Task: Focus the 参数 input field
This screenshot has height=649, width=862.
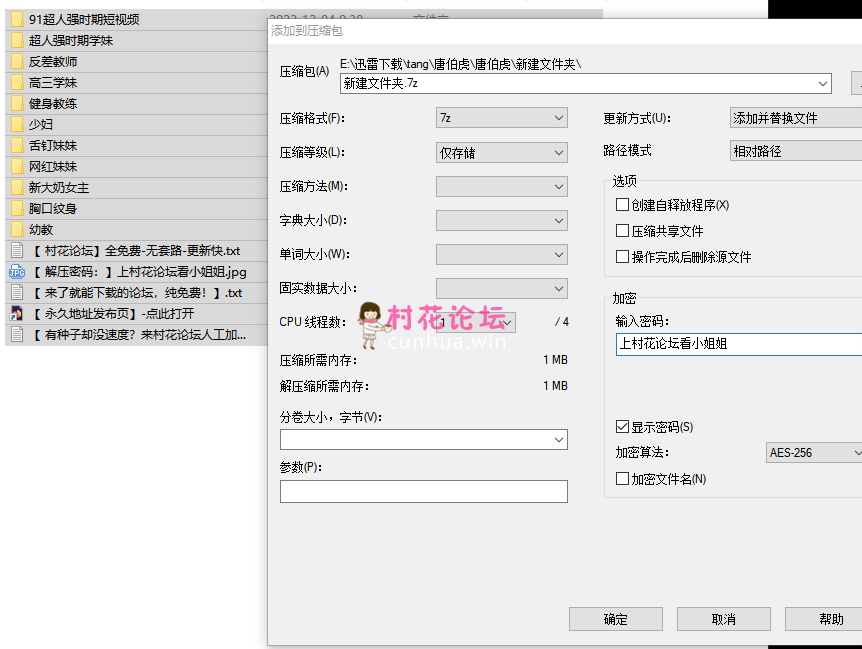Action: click(423, 491)
